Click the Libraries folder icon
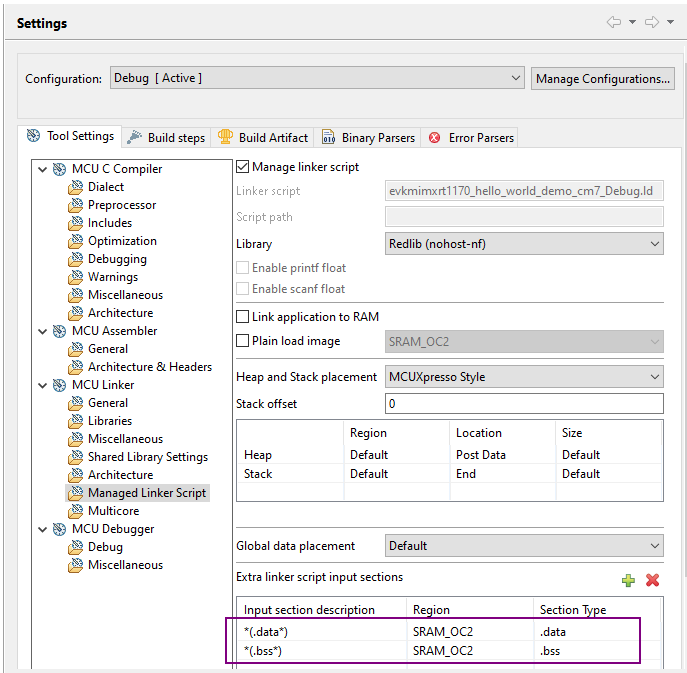 tap(76, 421)
